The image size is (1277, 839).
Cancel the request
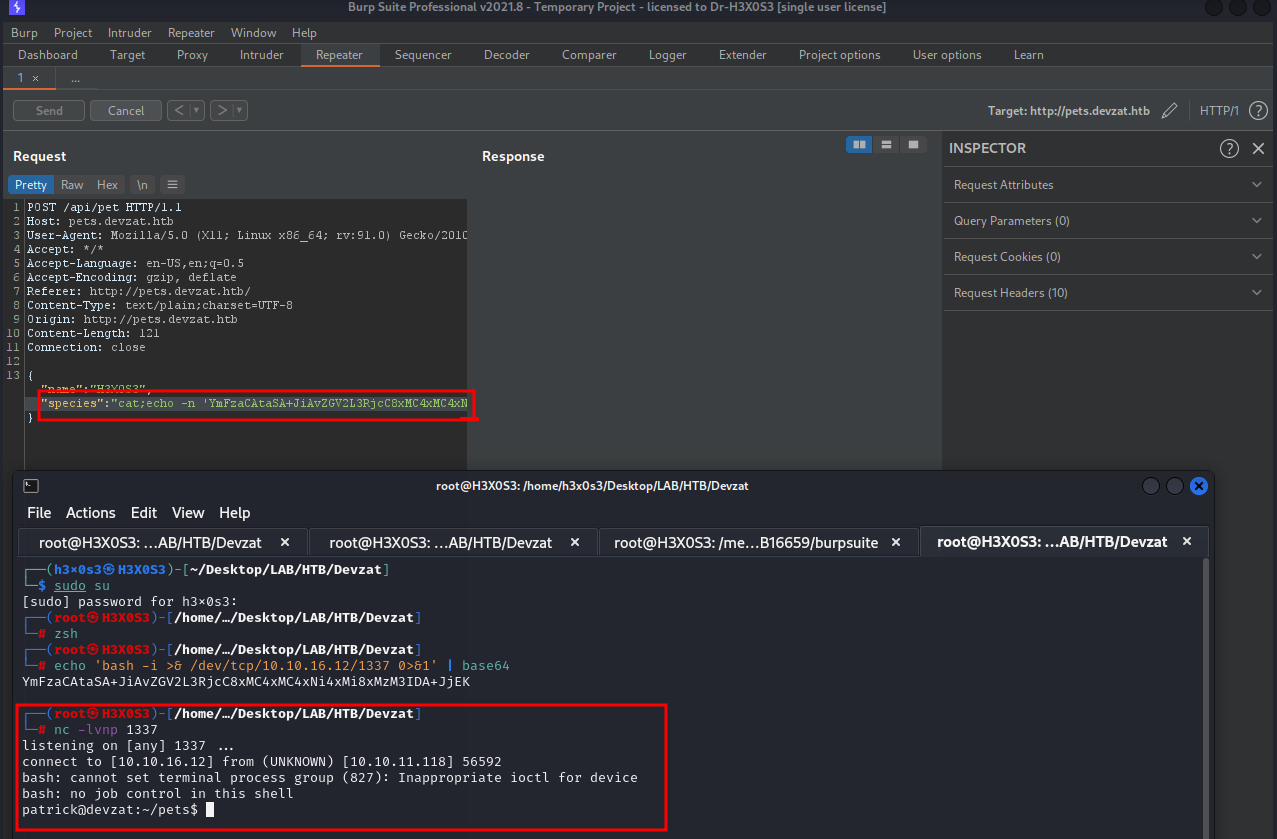click(x=126, y=111)
